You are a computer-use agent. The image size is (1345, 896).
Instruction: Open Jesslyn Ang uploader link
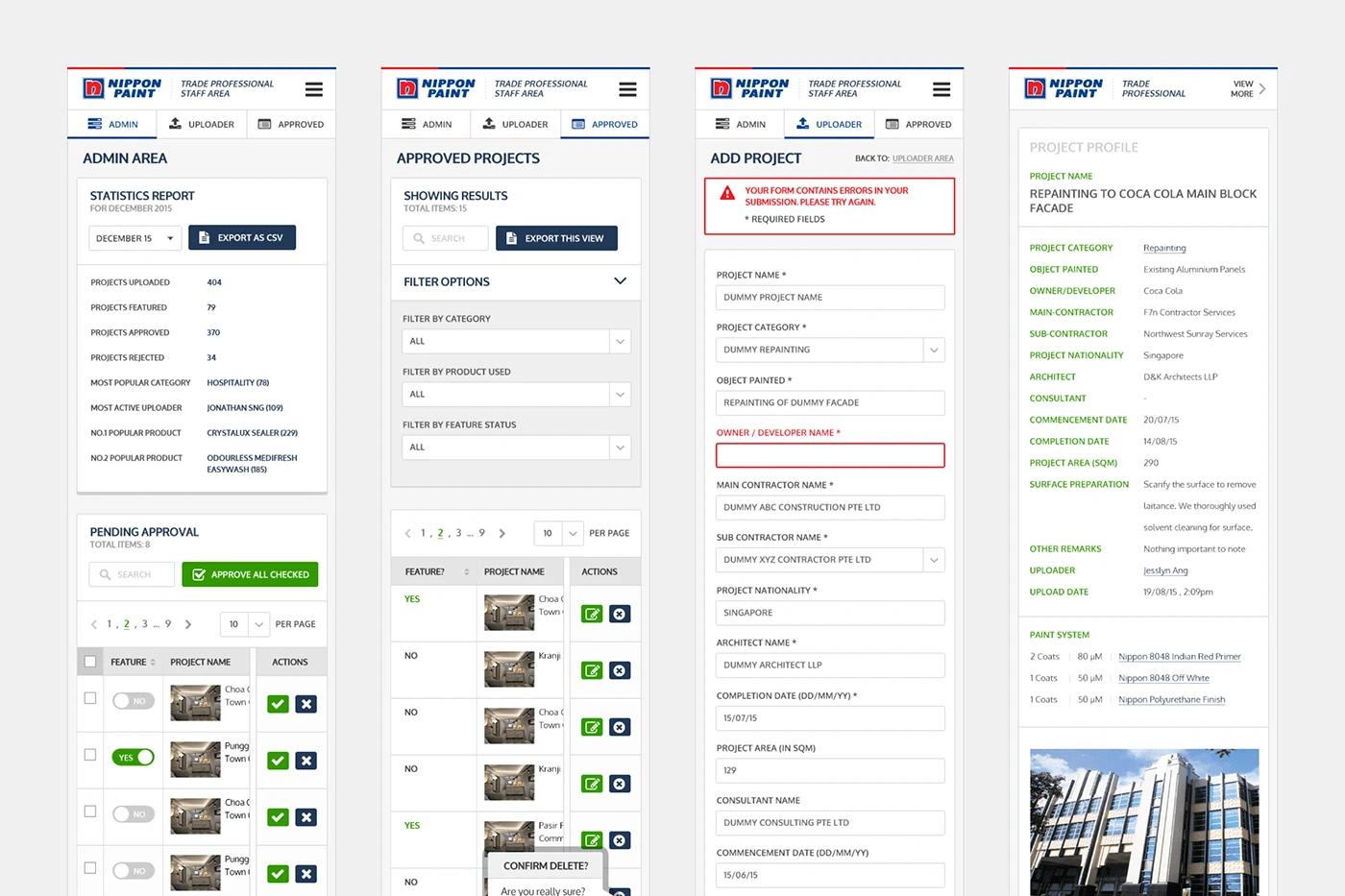[1165, 570]
